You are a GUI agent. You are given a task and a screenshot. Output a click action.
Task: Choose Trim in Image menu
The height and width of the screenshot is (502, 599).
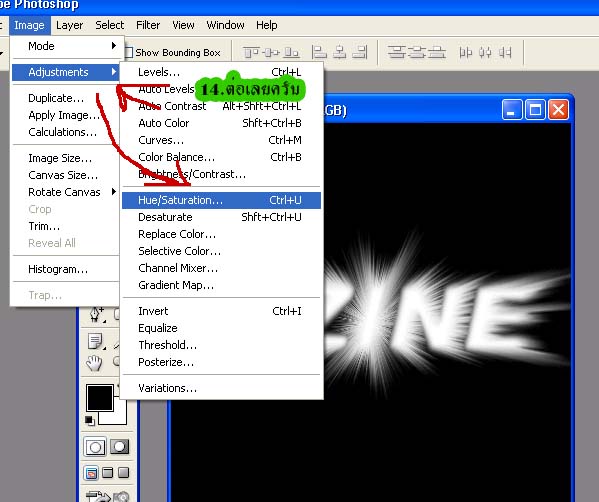(x=66, y=226)
